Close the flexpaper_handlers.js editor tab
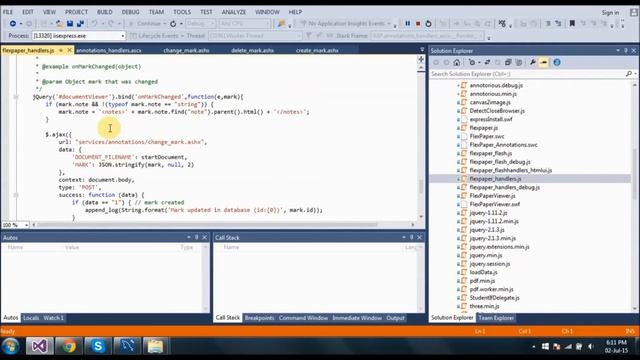Screen dimensions: 640x360 pos(69,50)
